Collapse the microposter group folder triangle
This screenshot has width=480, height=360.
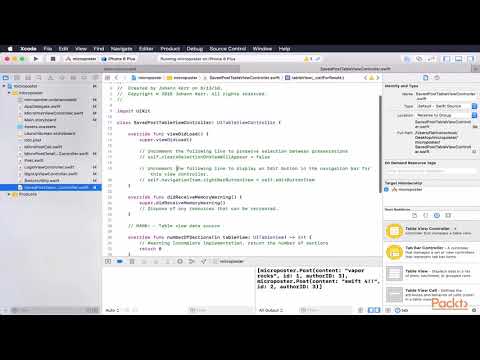[9, 93]
